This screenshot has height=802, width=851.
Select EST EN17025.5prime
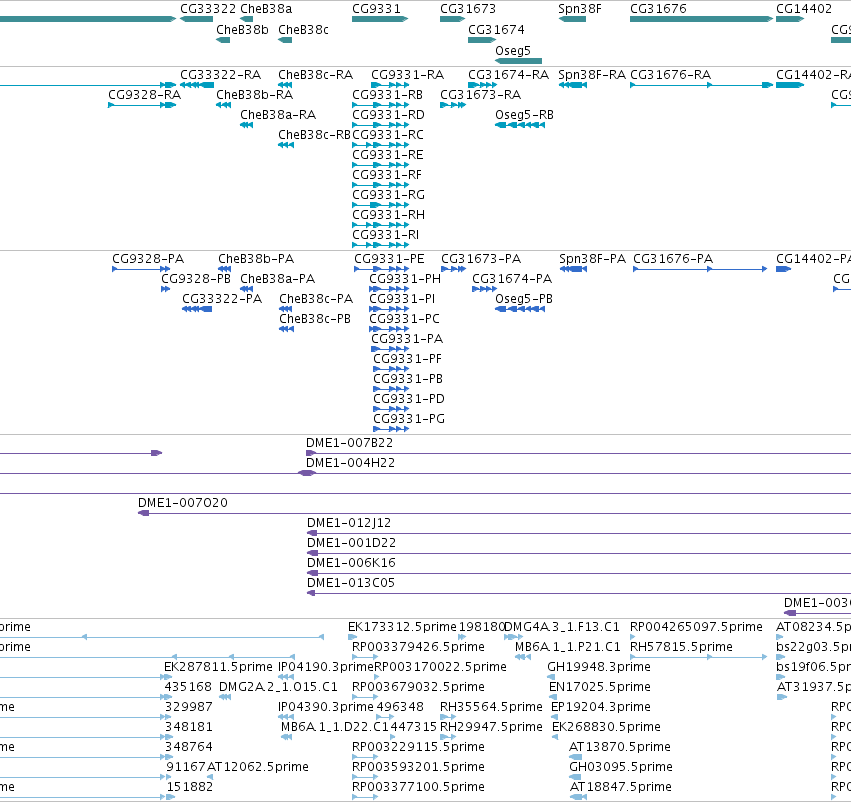click(x=552, y=697)
